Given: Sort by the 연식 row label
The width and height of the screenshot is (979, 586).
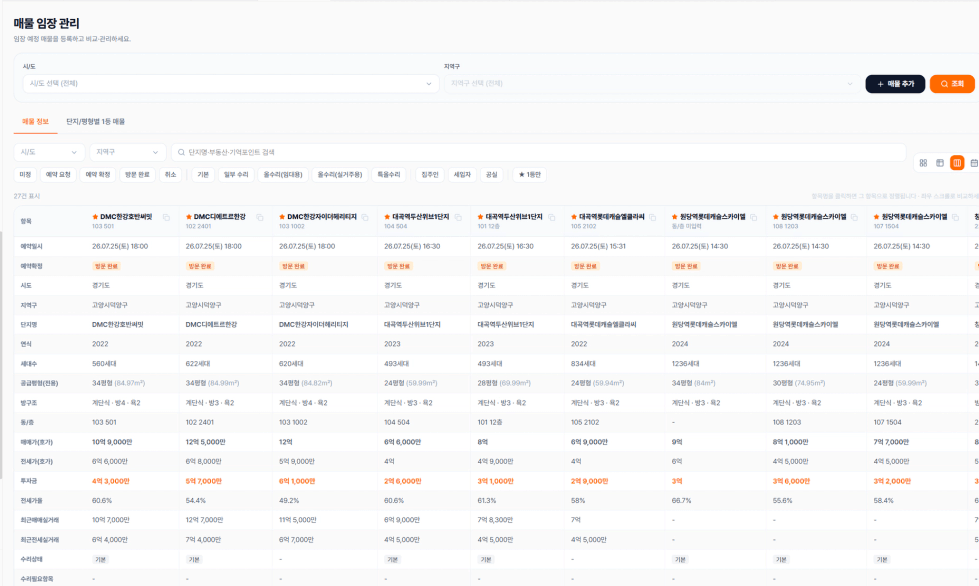Looking at the screenshot, I should [x=26, y=344].
